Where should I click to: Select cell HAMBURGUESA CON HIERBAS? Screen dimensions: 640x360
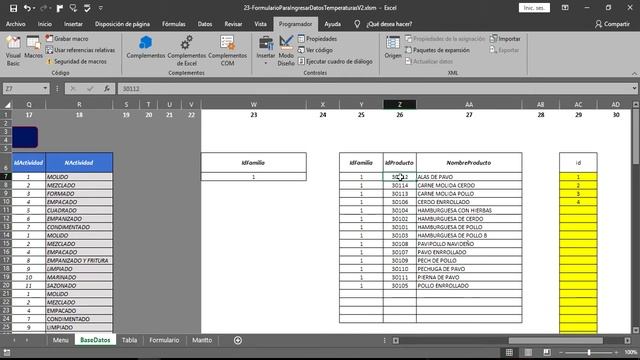point(469,210)
